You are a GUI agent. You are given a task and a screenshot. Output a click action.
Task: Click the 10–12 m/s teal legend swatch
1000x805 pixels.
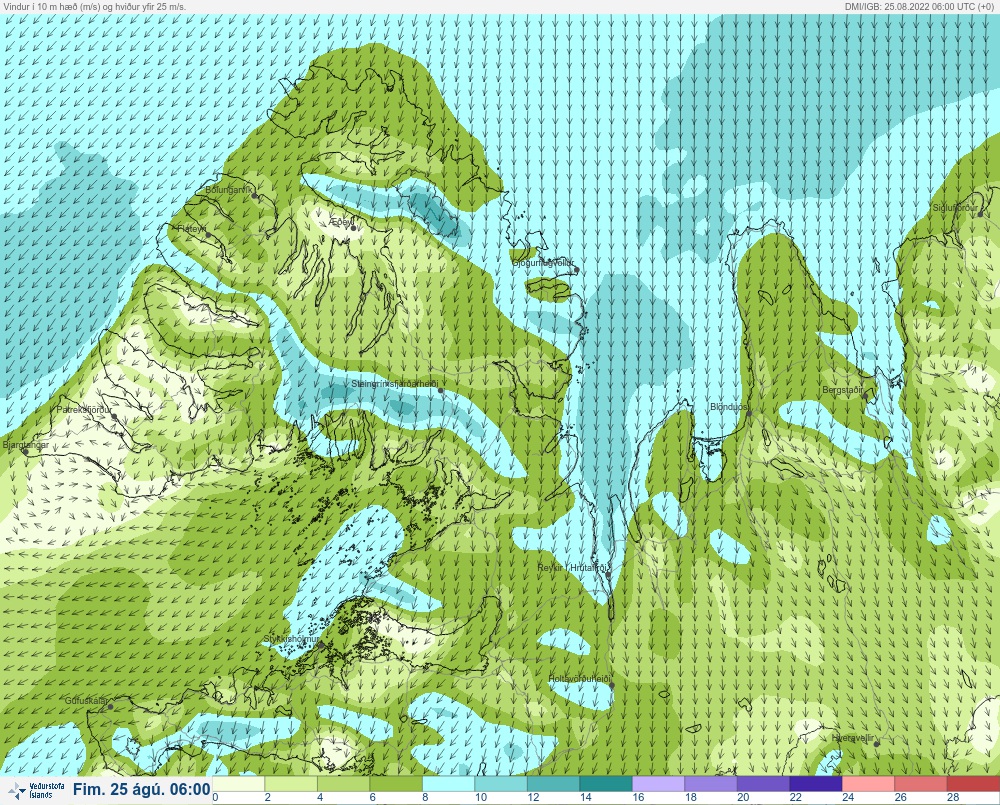point(501,783)
